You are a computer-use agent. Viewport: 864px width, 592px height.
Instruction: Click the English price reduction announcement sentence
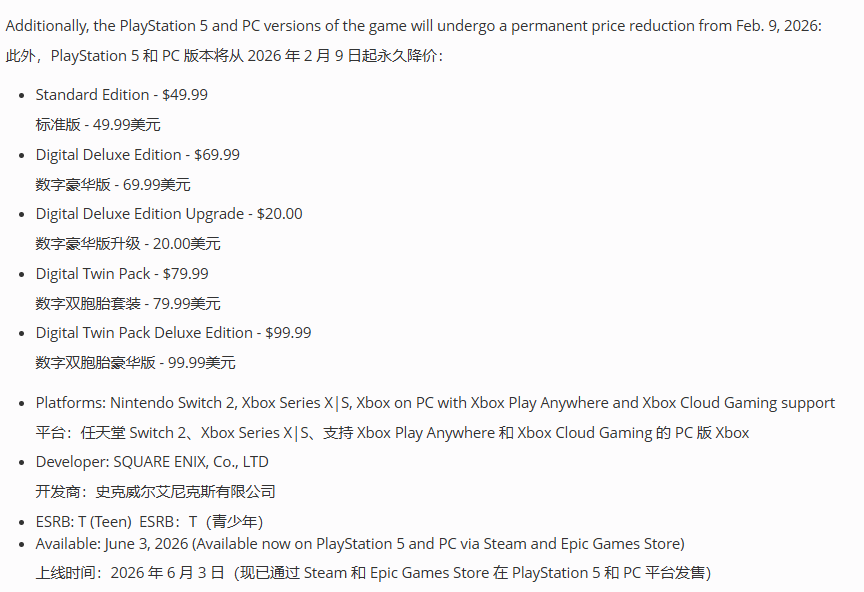[x=413, y=26]
